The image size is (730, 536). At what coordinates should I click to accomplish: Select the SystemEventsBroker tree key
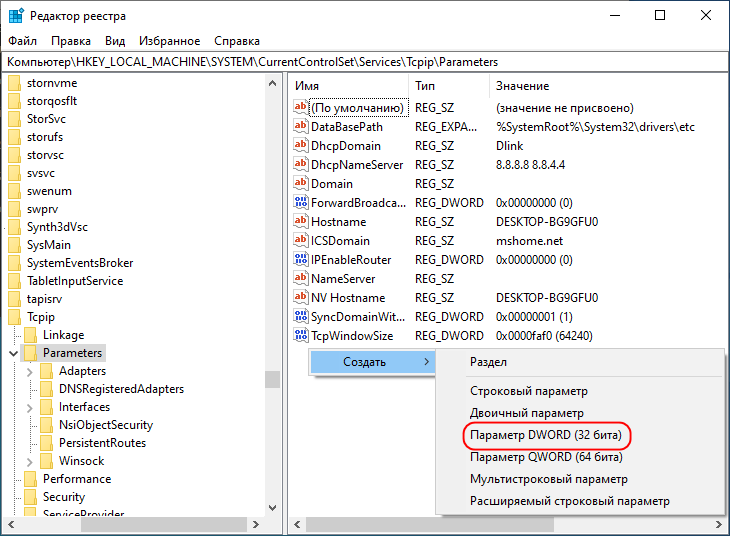point(80,263)
